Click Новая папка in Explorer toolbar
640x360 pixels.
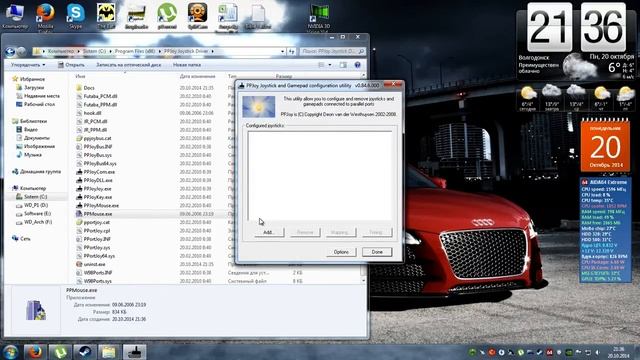click(x=187, y=65)
